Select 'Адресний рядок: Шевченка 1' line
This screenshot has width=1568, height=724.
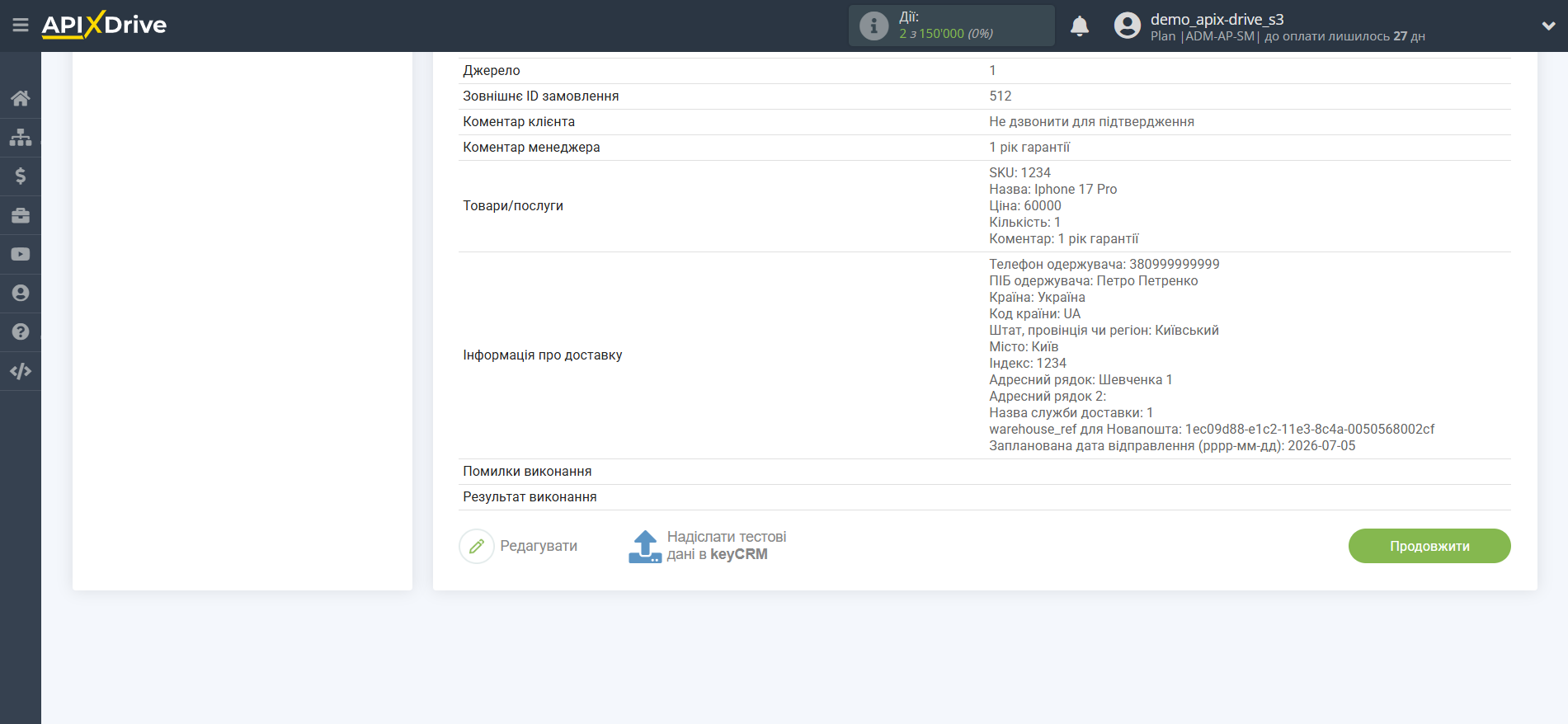click(x=1081, y=380)
